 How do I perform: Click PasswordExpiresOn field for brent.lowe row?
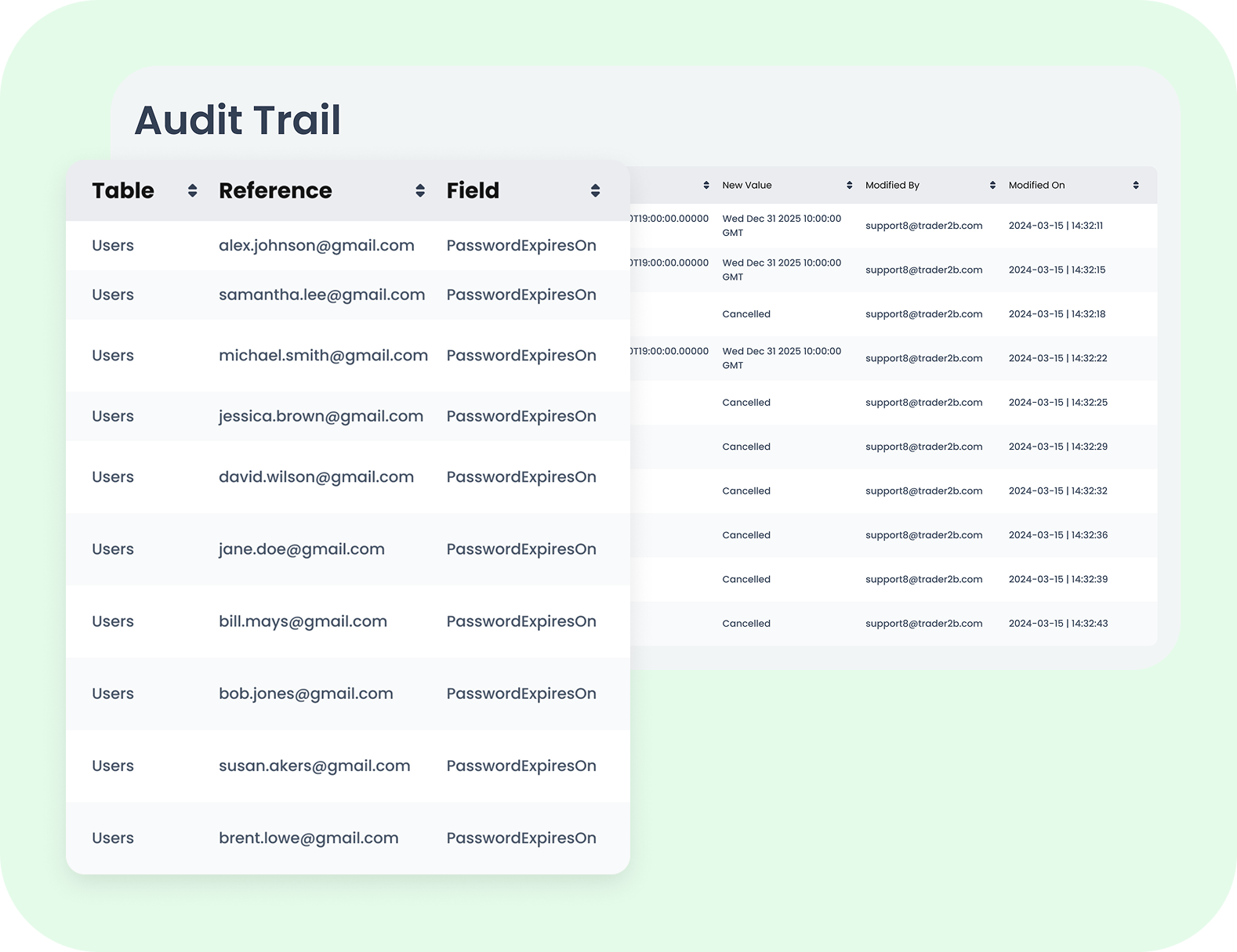(x=521, y=838)
